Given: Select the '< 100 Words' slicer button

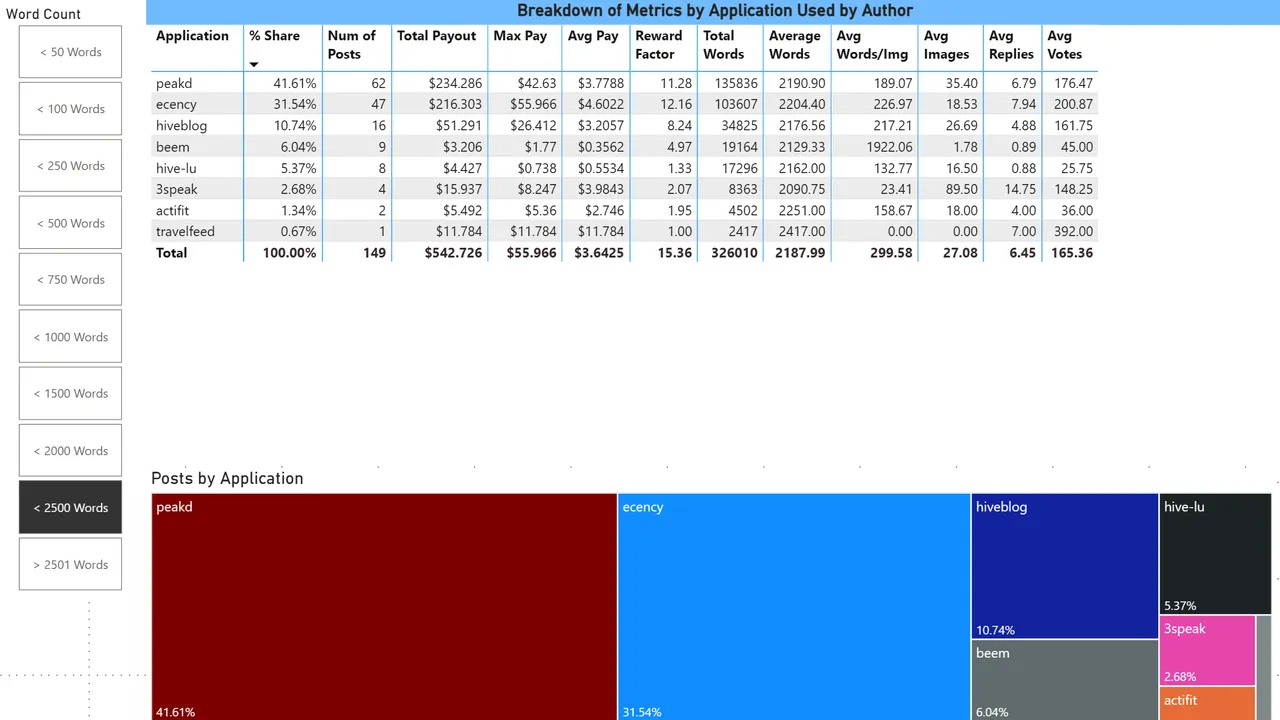Looking at the screenshot, I should point(70,109).
